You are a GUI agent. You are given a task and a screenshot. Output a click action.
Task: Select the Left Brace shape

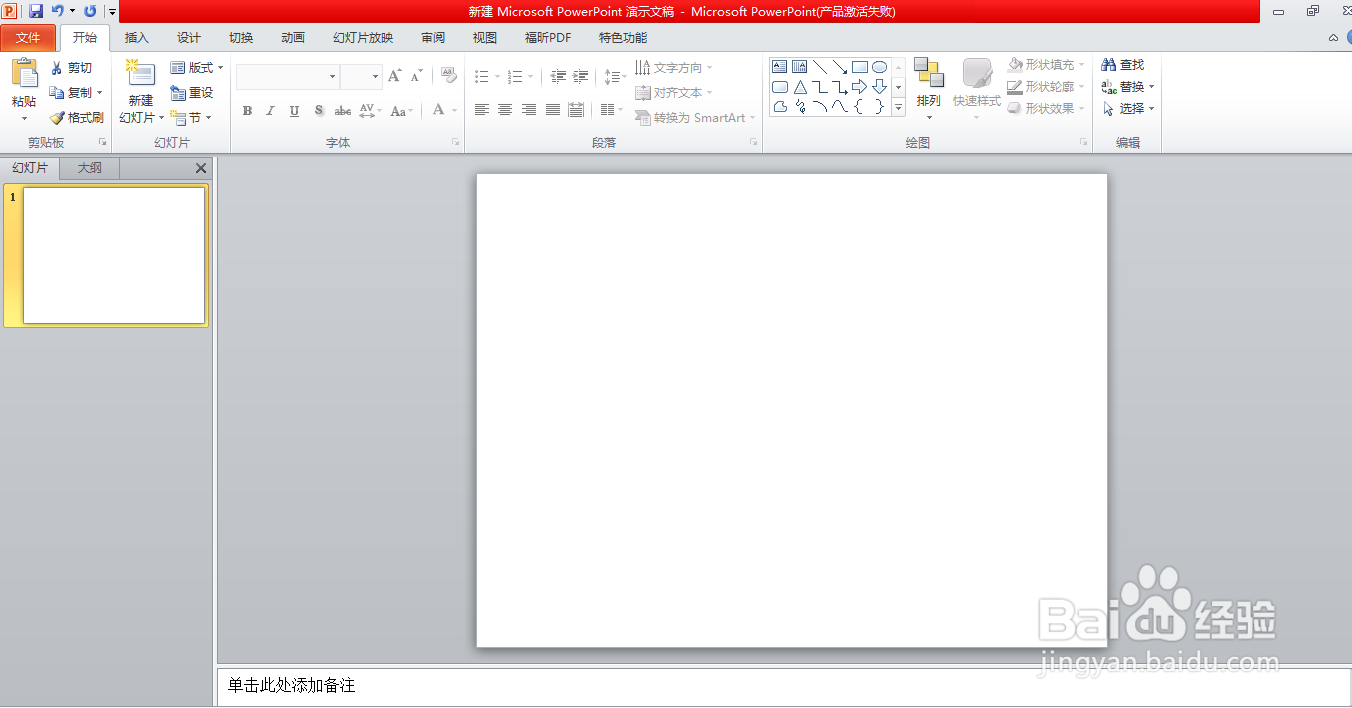point(859,107)
